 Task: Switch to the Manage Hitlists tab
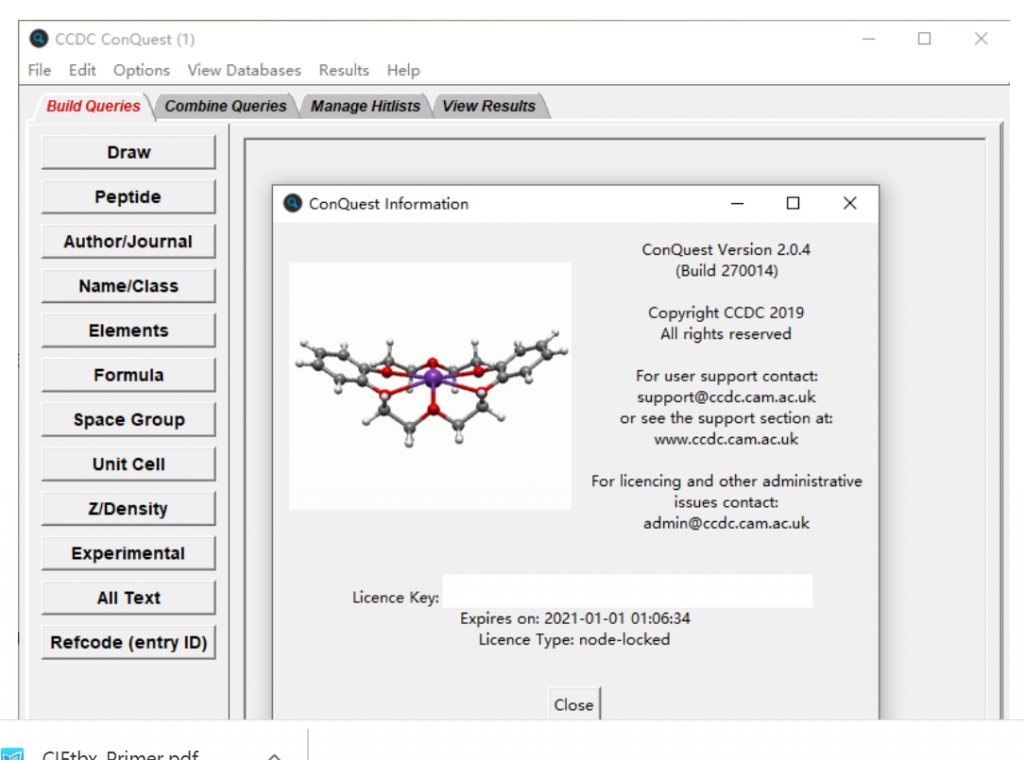point(365,106)
